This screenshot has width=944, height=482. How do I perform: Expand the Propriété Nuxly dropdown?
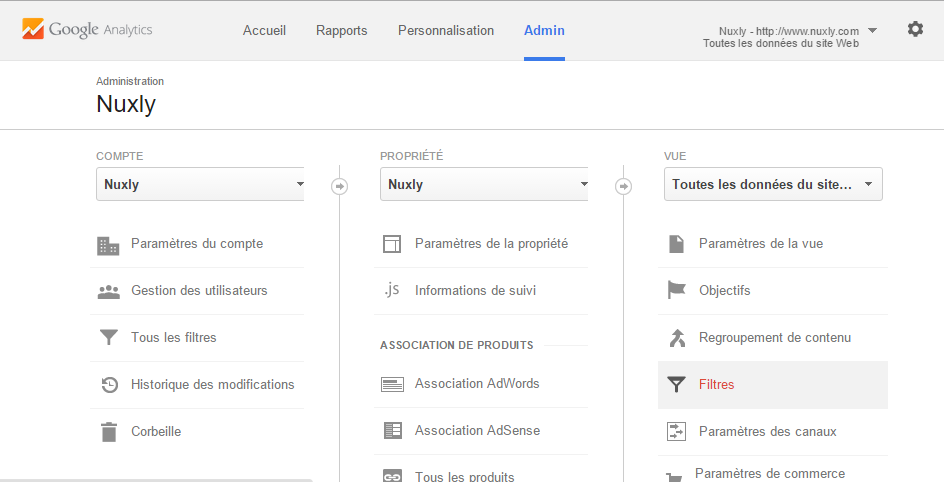click(484, 184)
